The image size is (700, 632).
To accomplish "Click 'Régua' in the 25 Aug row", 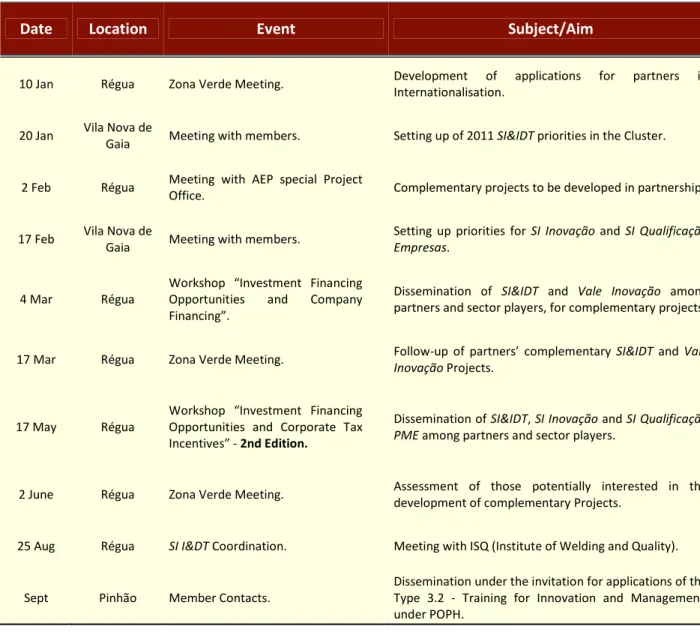I will pos(118,546).
